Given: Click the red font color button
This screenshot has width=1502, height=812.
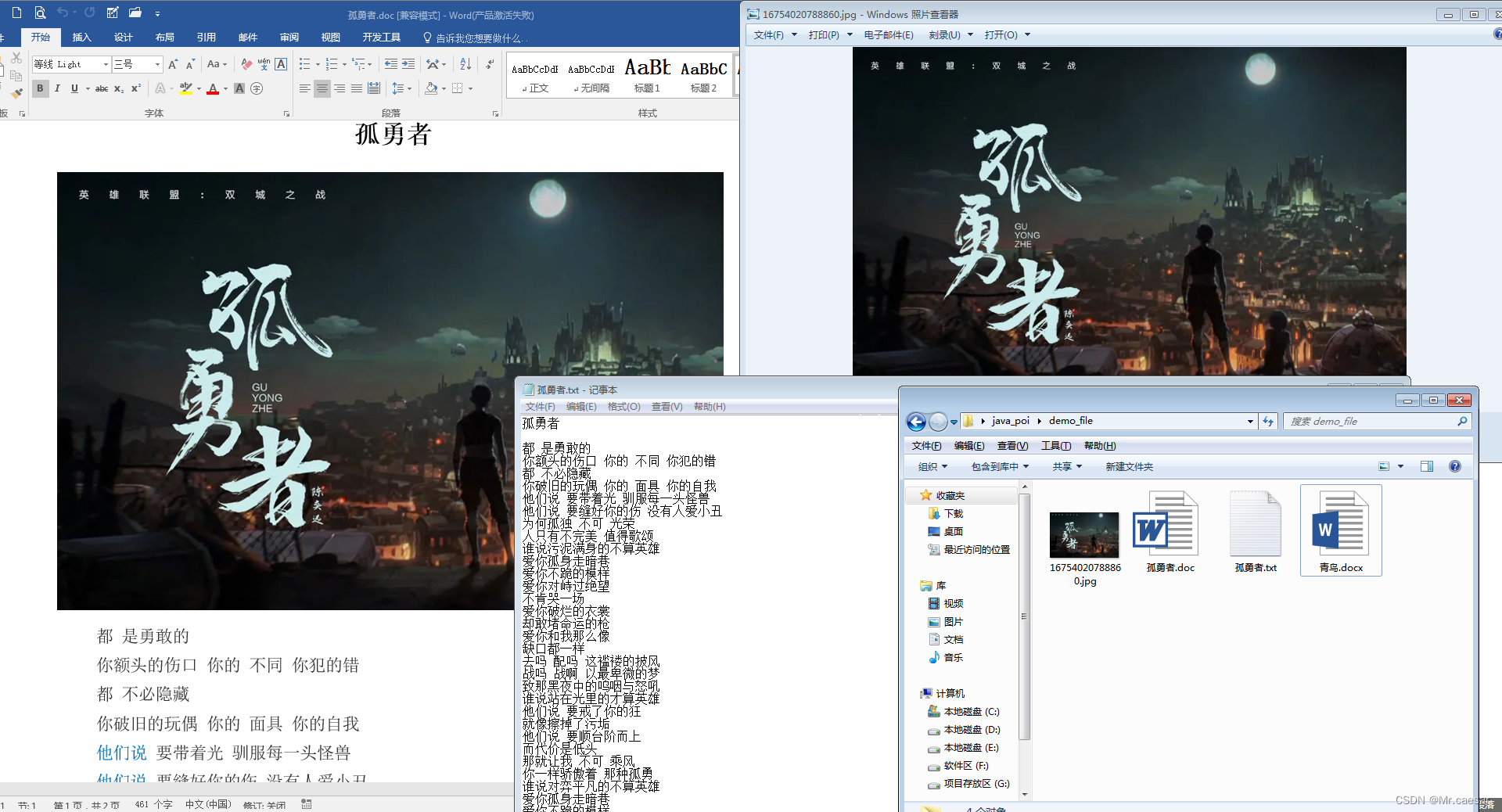Looking at the screenshot, I should point(213,88).
